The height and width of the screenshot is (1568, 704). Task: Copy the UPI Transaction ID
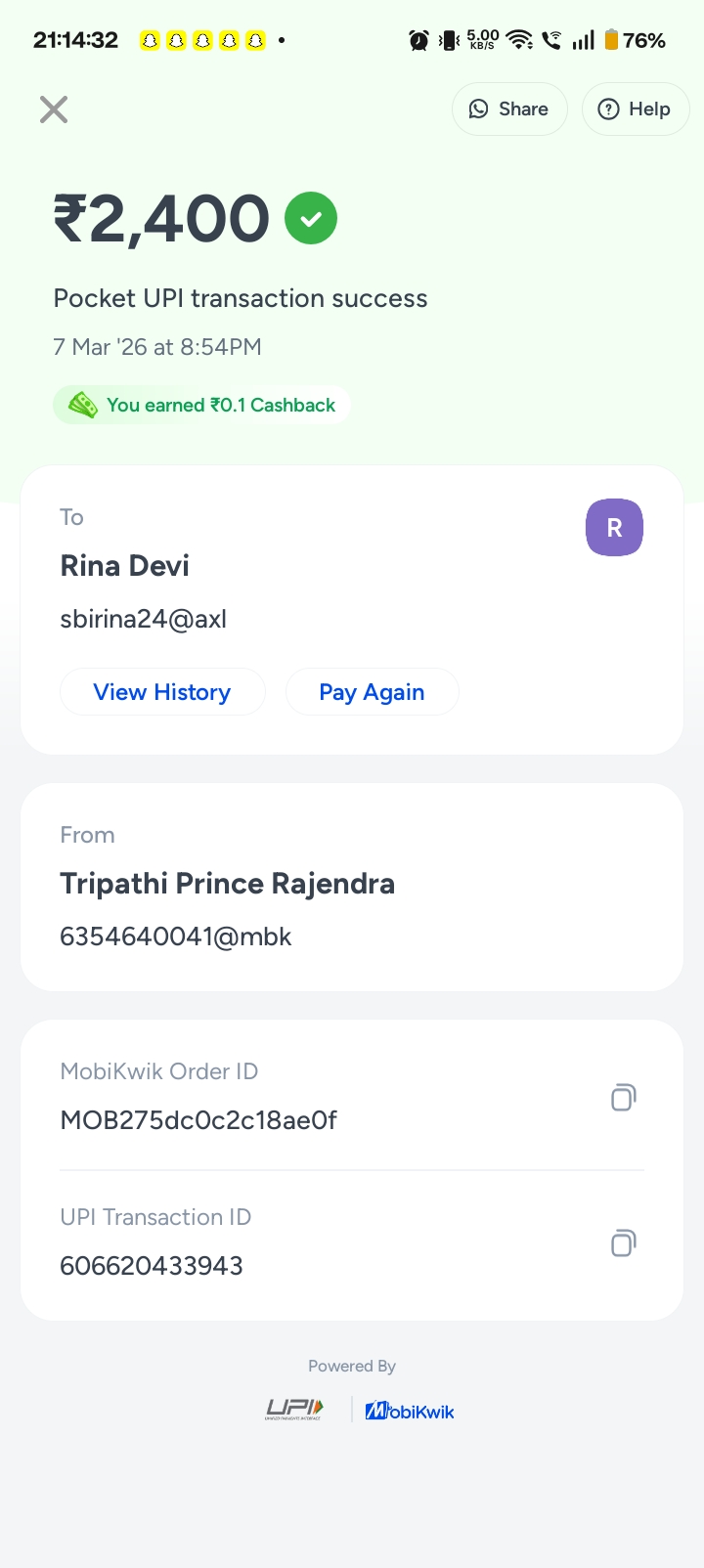[x=623, y=1243]
